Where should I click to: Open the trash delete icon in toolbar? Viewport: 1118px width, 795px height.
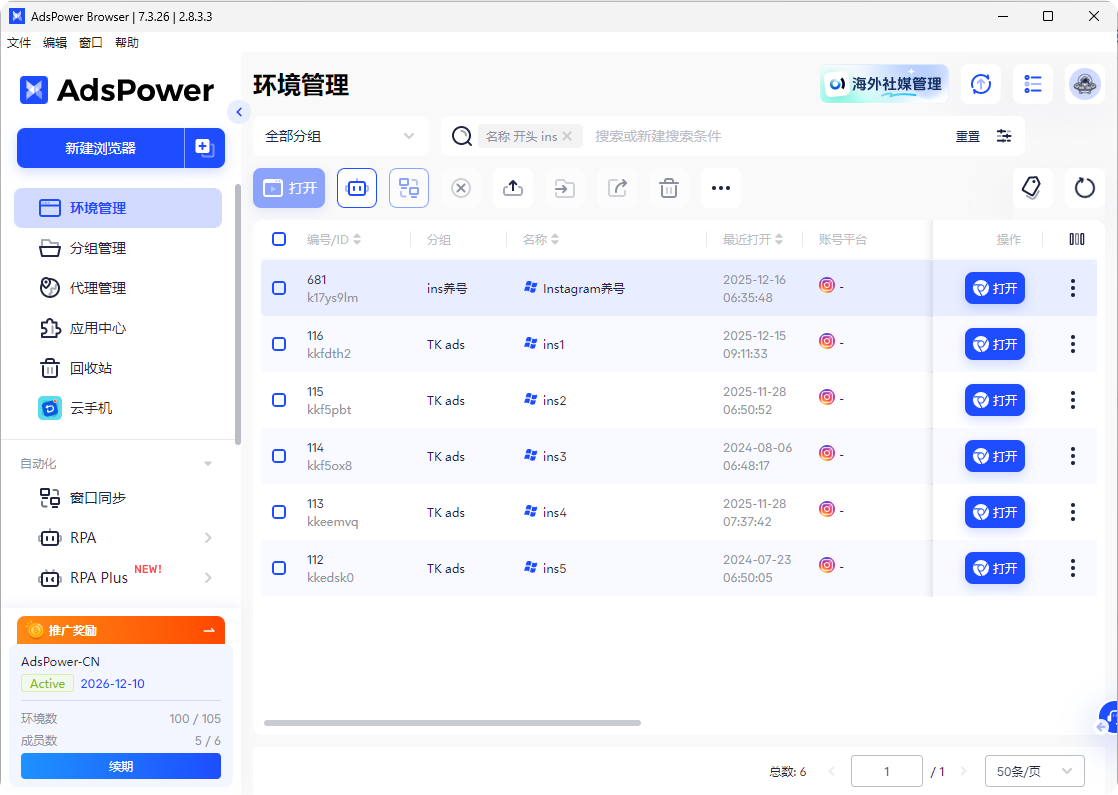pos(669,188)
